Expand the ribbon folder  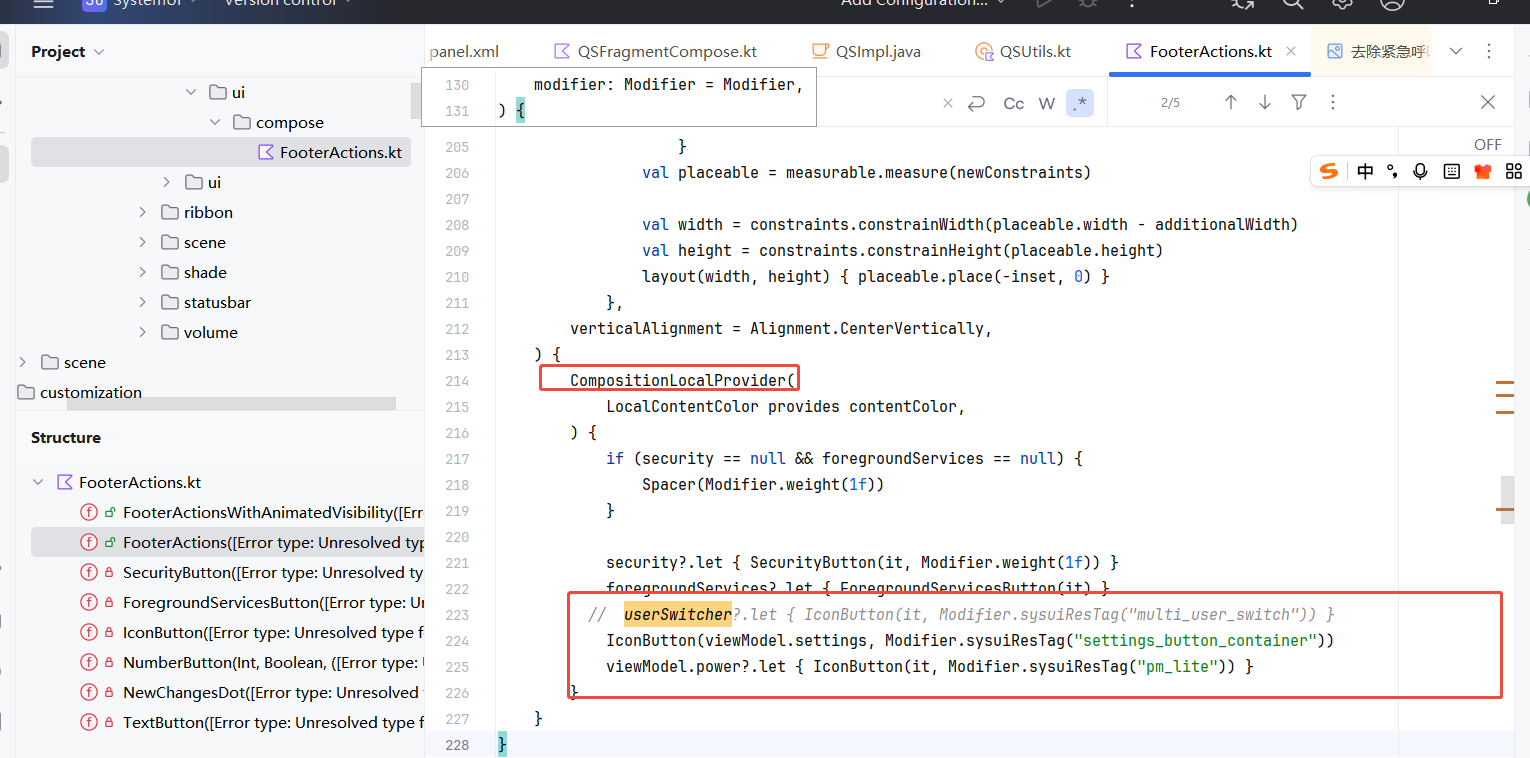(x=143, y=212)
